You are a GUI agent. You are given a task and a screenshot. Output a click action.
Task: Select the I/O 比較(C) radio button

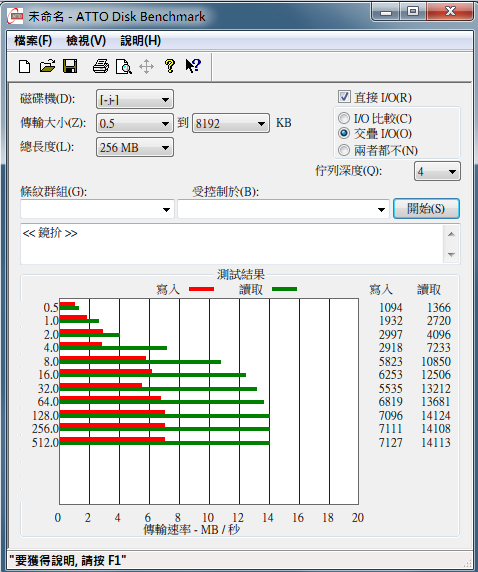coord(344,118)
